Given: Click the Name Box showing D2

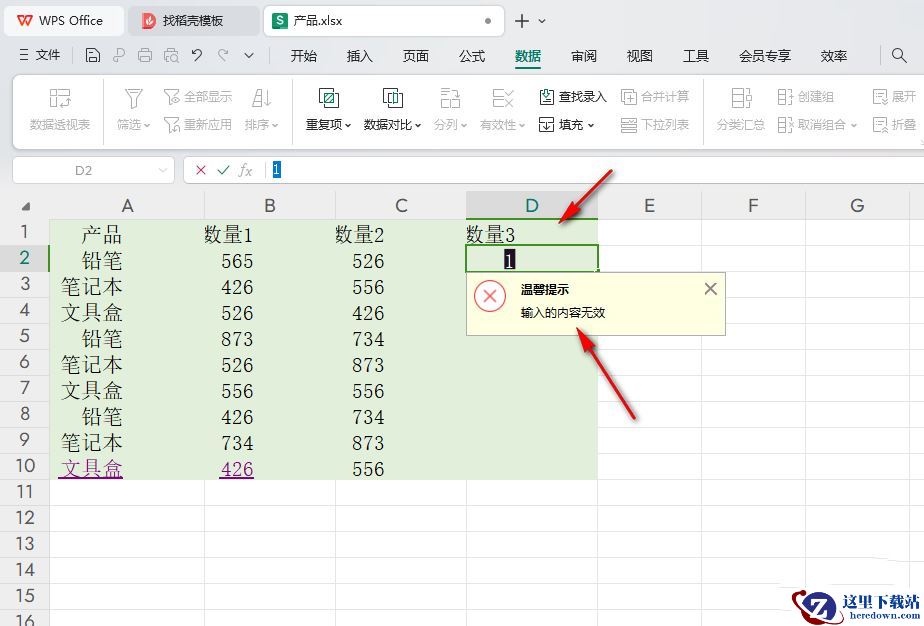Looking at the screenshot, I should (93, 170).
